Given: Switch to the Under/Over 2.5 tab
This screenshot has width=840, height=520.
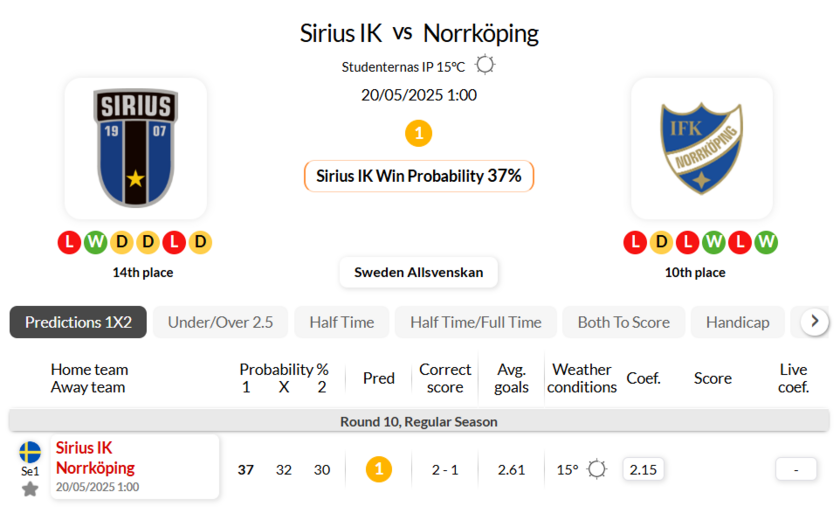Looking at the screenshot, I should (220, 322).
